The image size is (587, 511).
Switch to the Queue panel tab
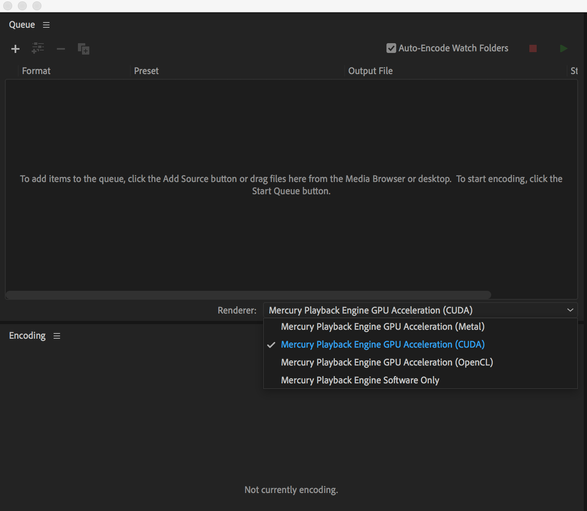click(x=22, y=25)
